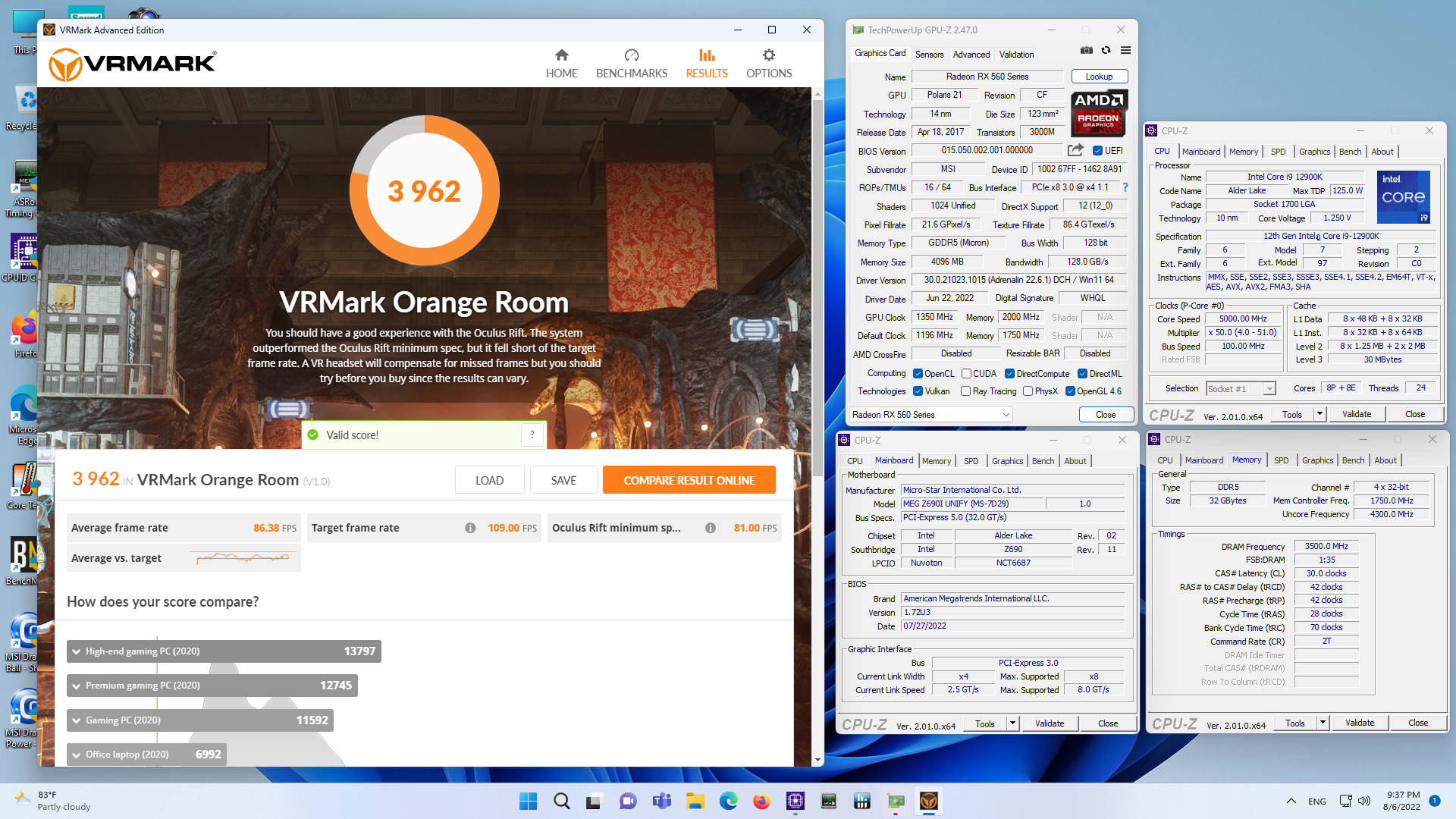Click VRMark vertical scrollbar thumb
Image resolution: width=1456 pixels, height=819 pixels.
tap(817, 288)
